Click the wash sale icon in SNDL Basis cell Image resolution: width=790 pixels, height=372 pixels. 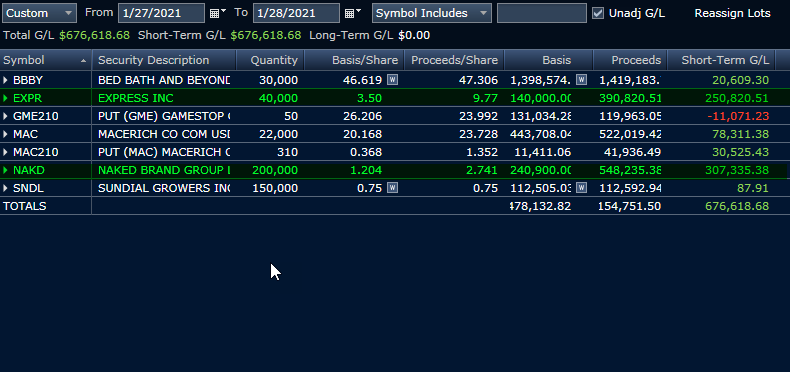(x=581, y=188)
